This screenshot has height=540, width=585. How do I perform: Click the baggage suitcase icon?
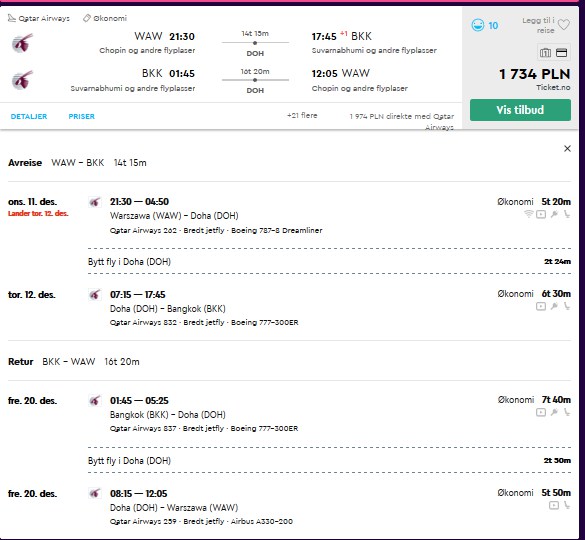545,53
